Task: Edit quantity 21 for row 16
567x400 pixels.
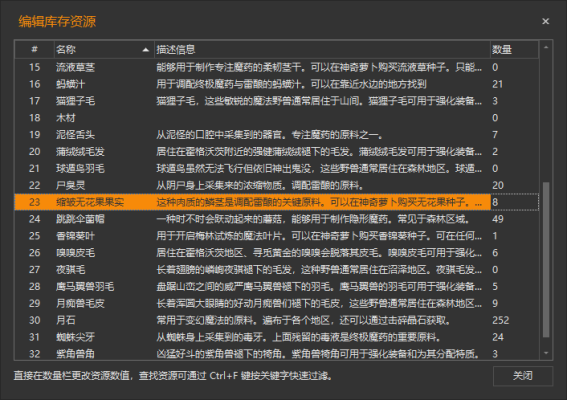Action: tap(514, 84)
